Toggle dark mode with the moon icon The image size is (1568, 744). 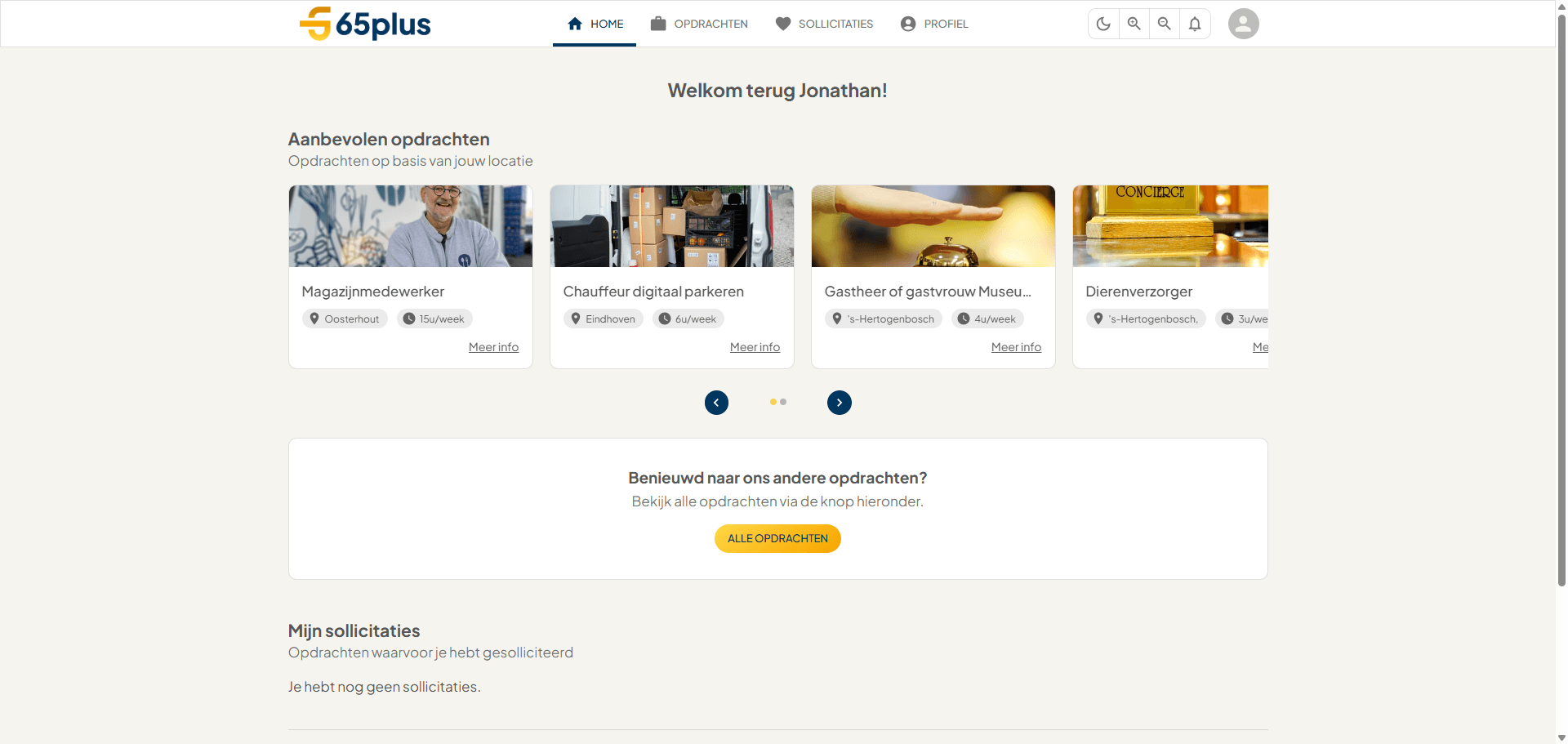click(1103, 24)
